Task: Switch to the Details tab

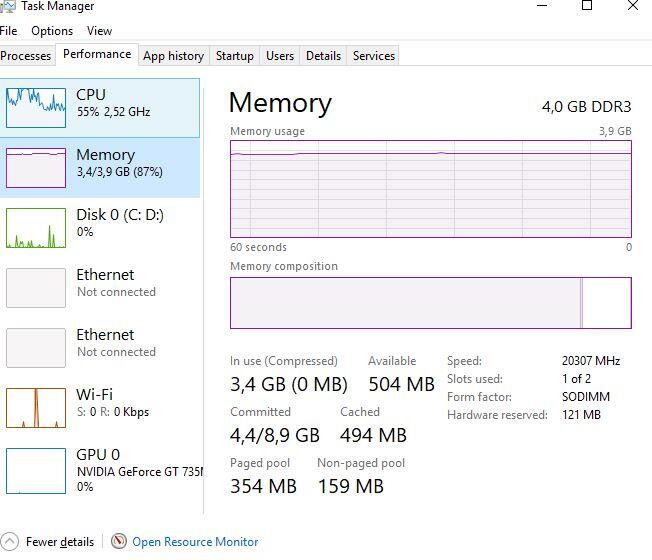Action: (x=323, y=56)
